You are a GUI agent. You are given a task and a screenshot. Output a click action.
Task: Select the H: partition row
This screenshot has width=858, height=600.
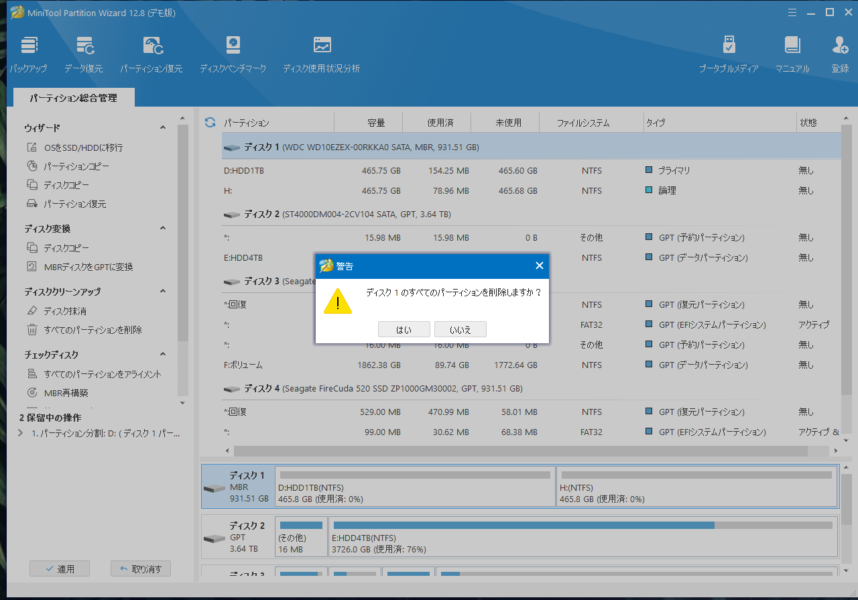click(531, 191)
